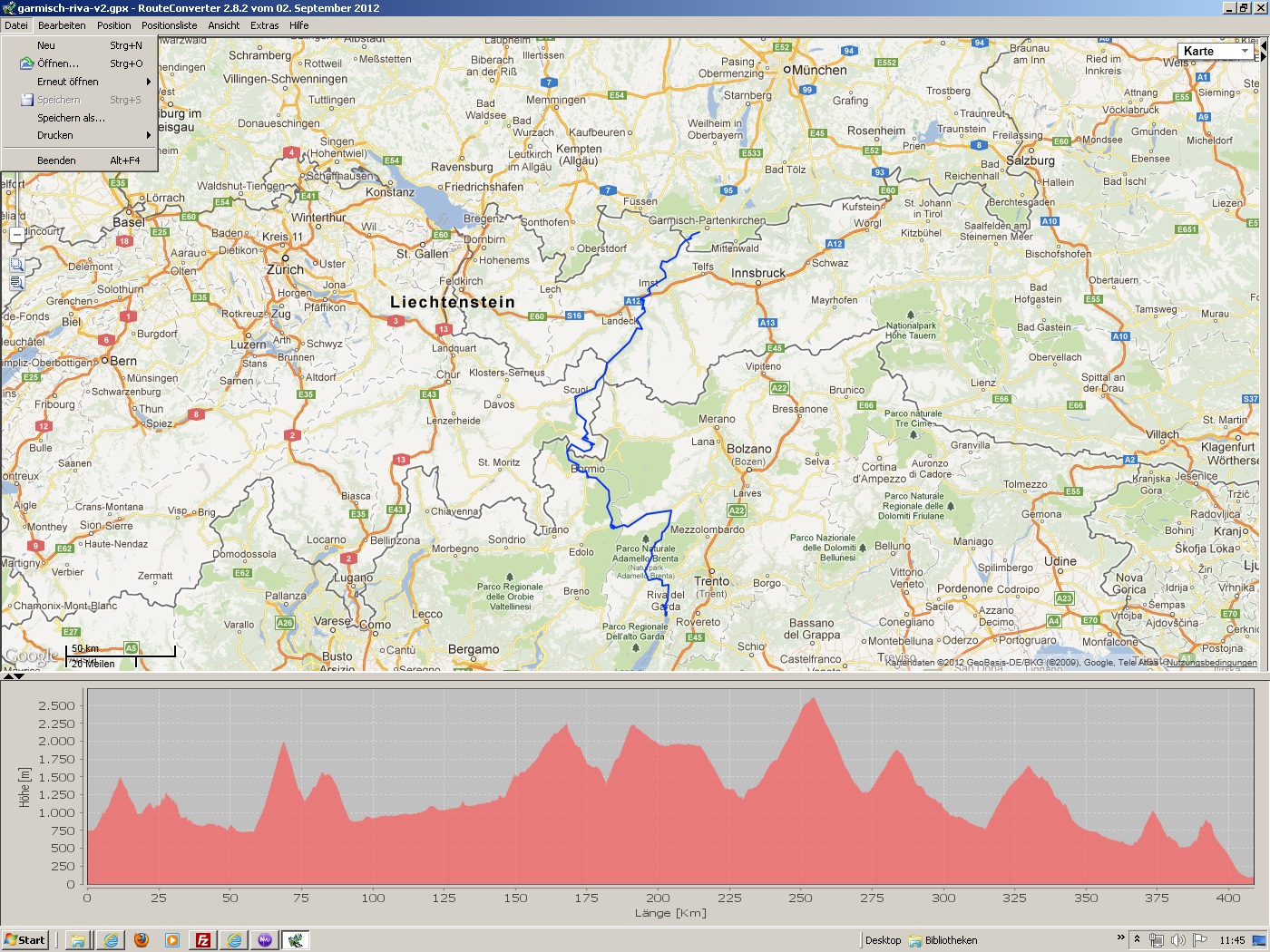Launch first Internet Explorer taskbar icon

(110, 940)
